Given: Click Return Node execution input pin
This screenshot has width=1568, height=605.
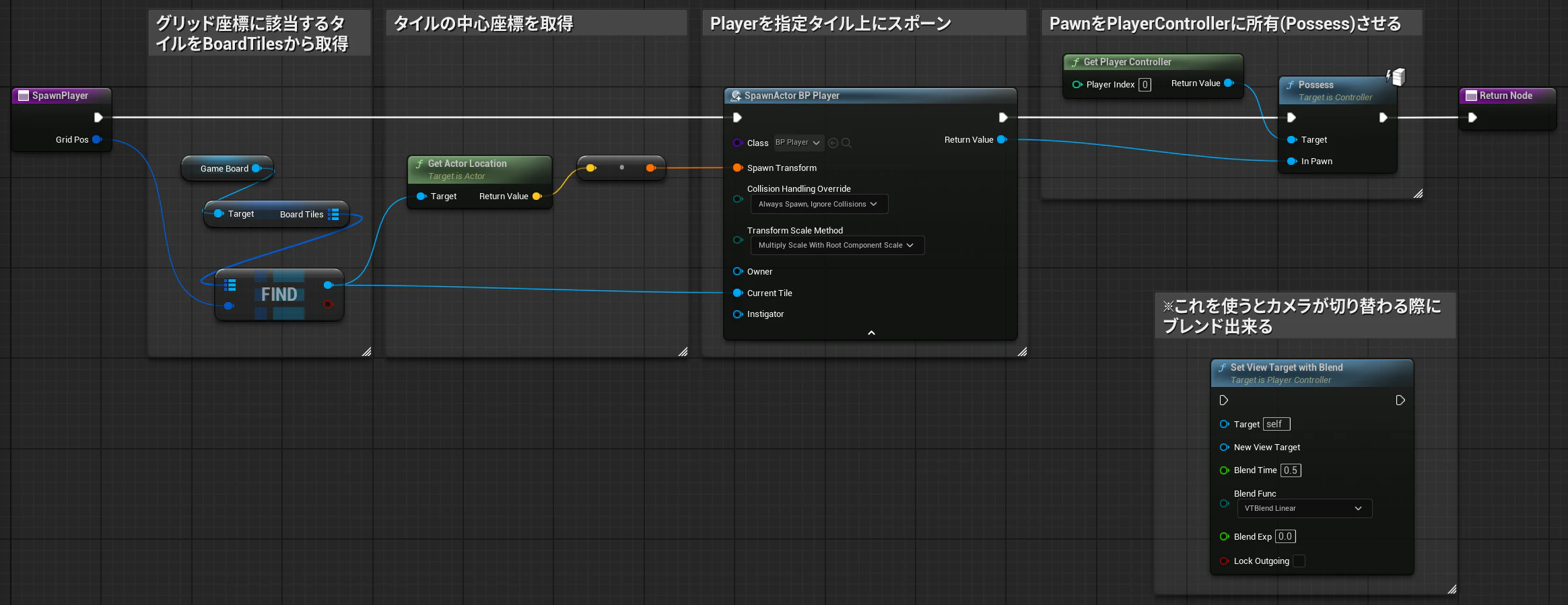Looking at the screenshot, I should coord(1472,118).
